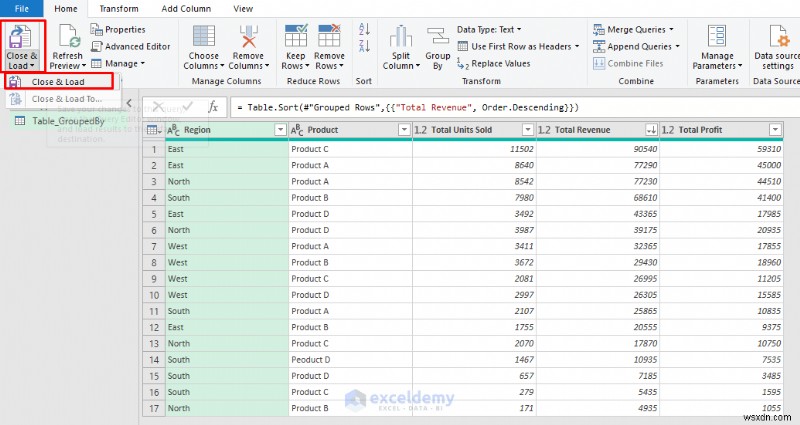The height and width of the screenshot is (425, 800).
Task: Click the Combine Files icon
Action: click(x=599, y=64)
